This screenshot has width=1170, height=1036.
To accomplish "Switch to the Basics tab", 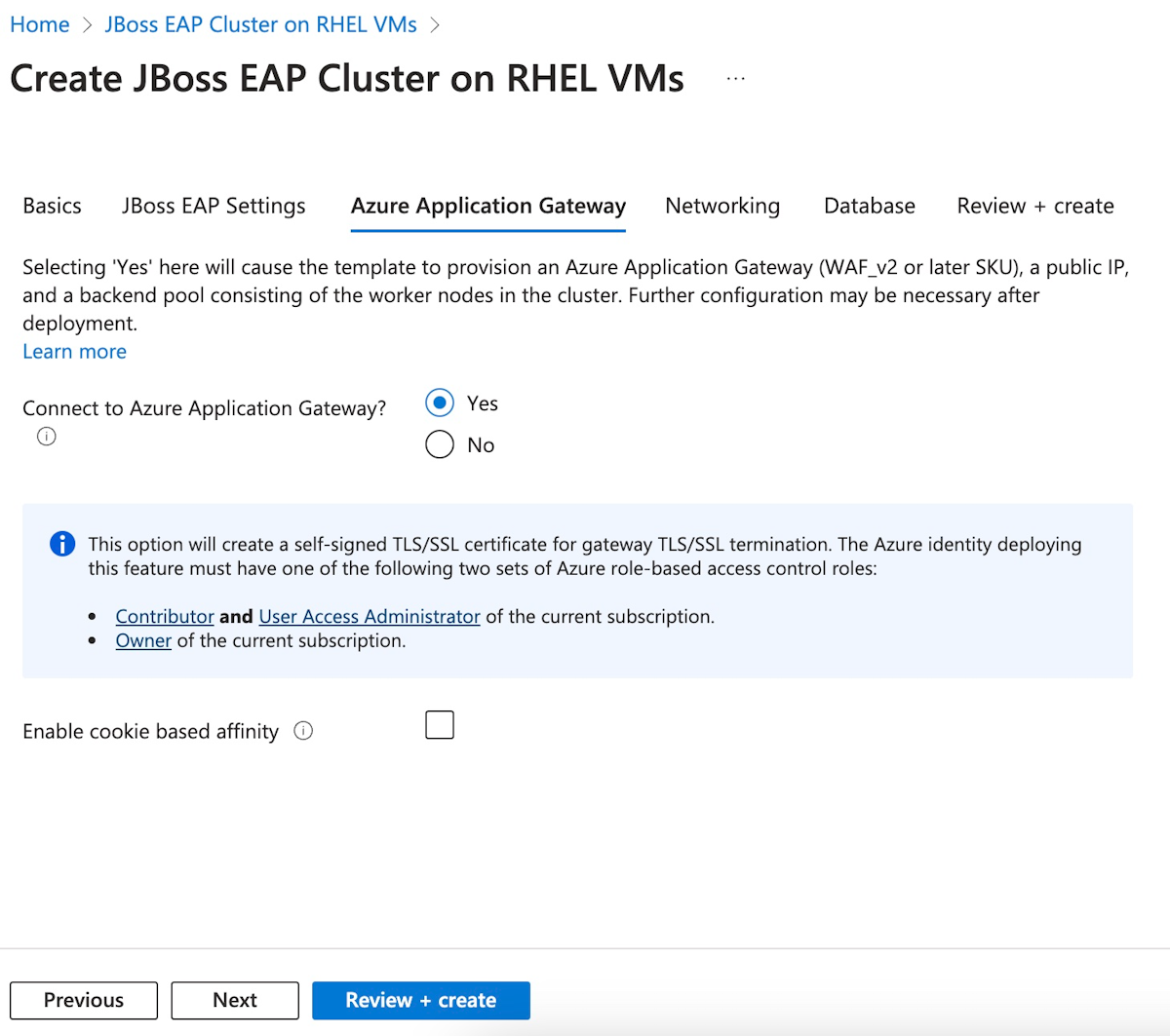I will 53,206.
